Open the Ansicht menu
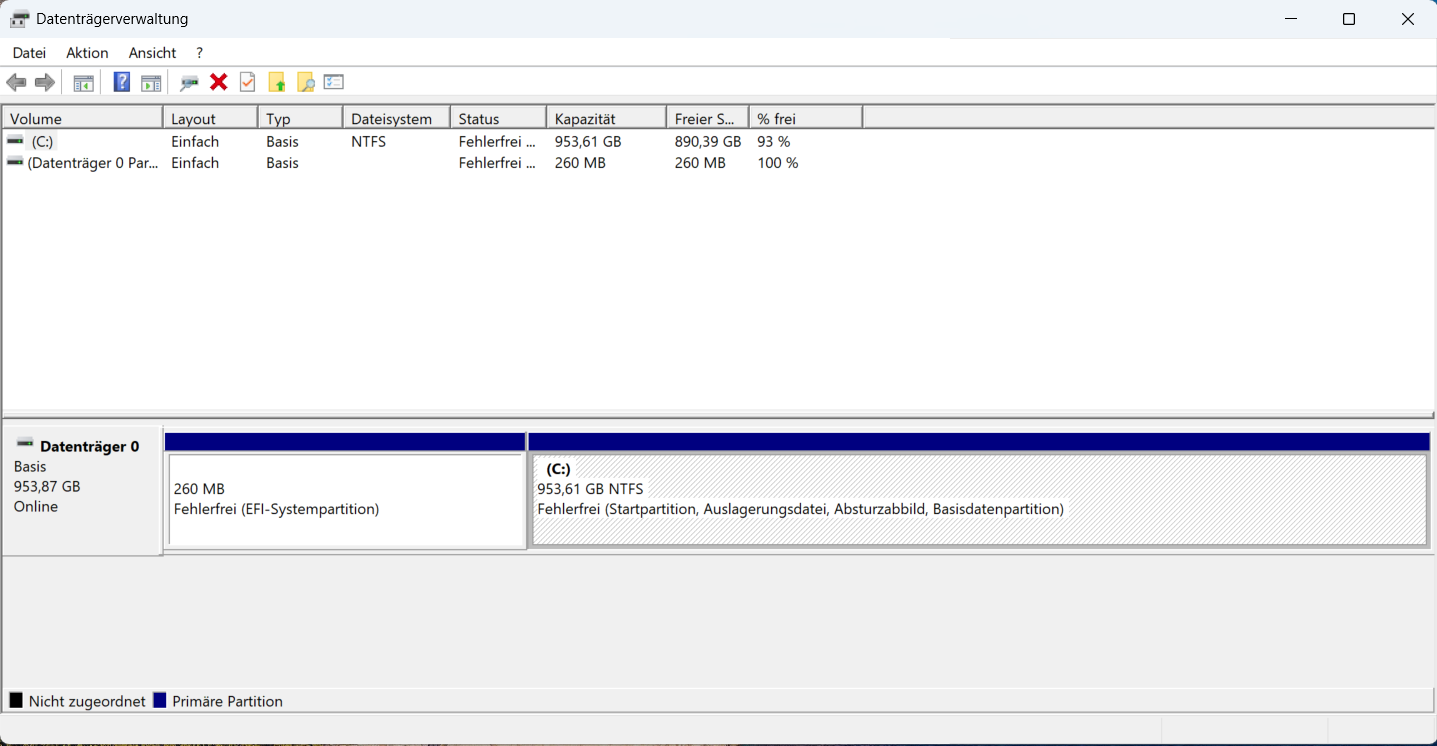Screen dimensions: 1437x746 [152, 52]
